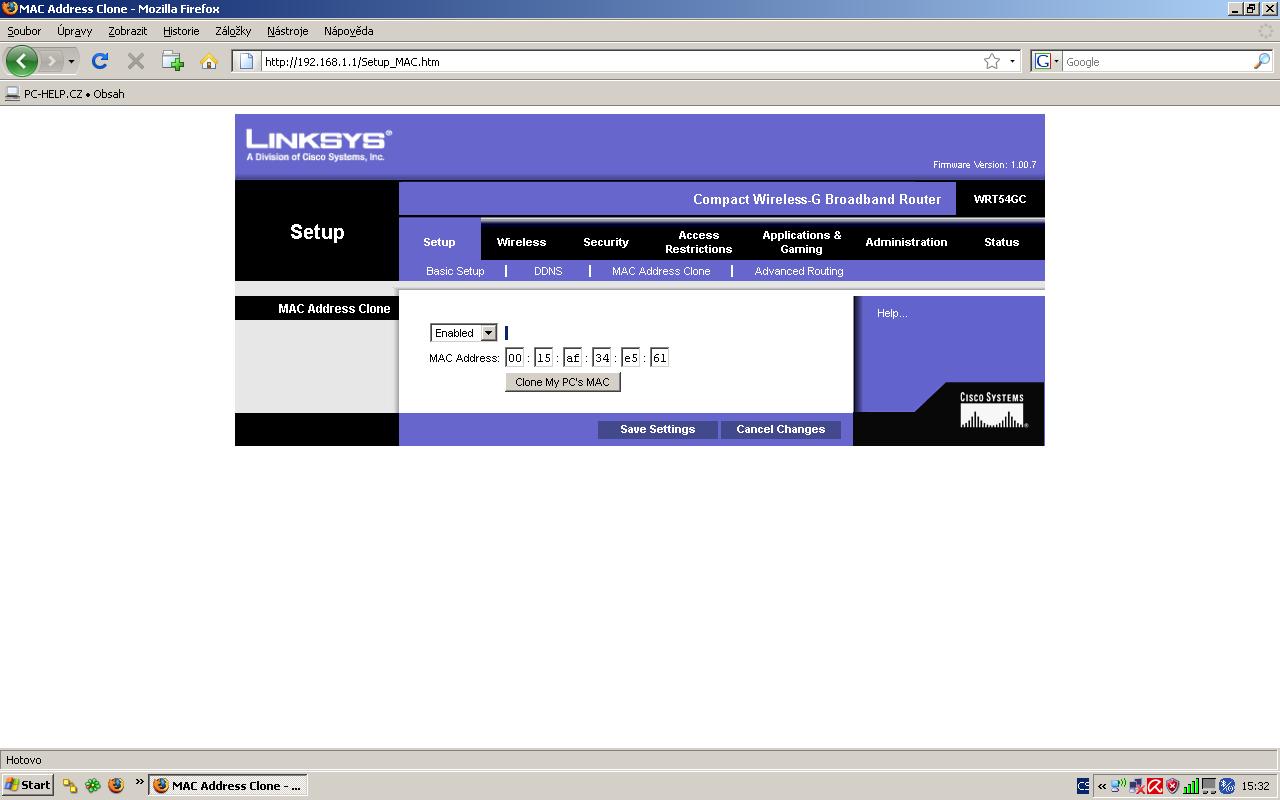
Task: Launch ICQ from the green flower icon
Action: (92, 785)
